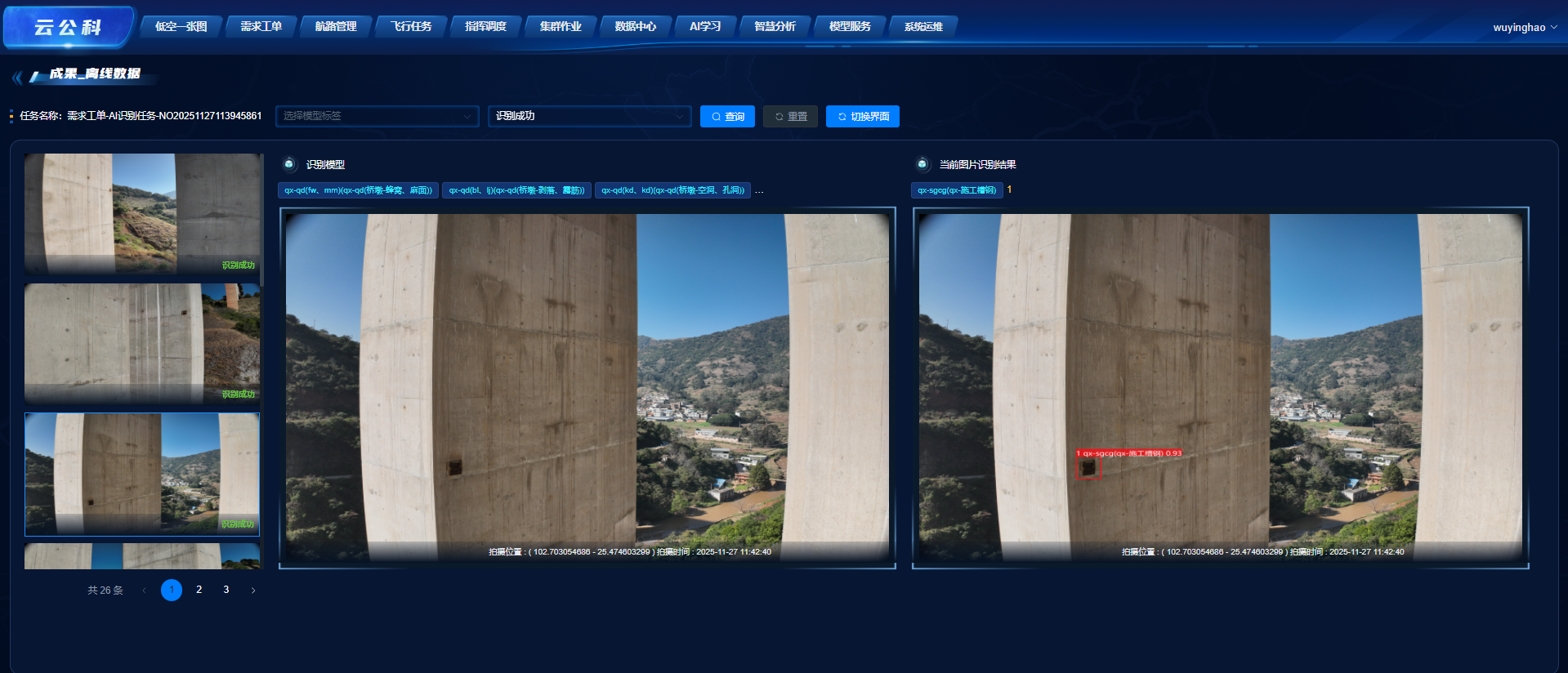
Task: Open the 数据中心 tab
Action: point(636,26)
